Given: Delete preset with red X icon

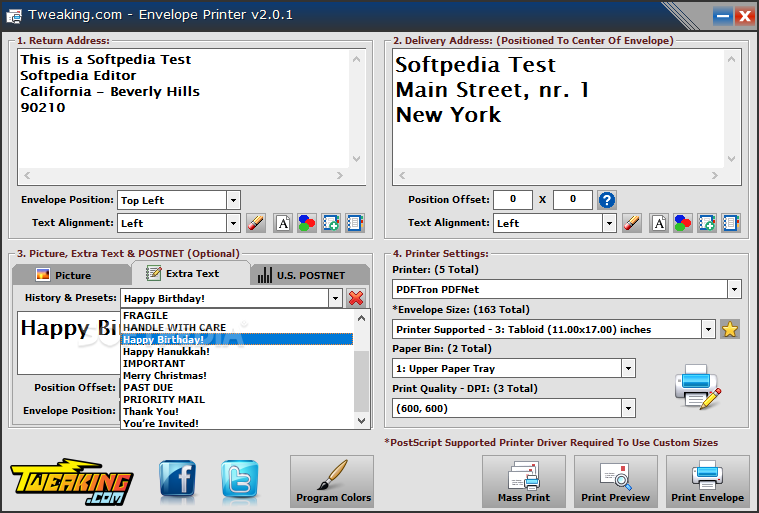Looking at the screenshot, I should tap(356, 298).
